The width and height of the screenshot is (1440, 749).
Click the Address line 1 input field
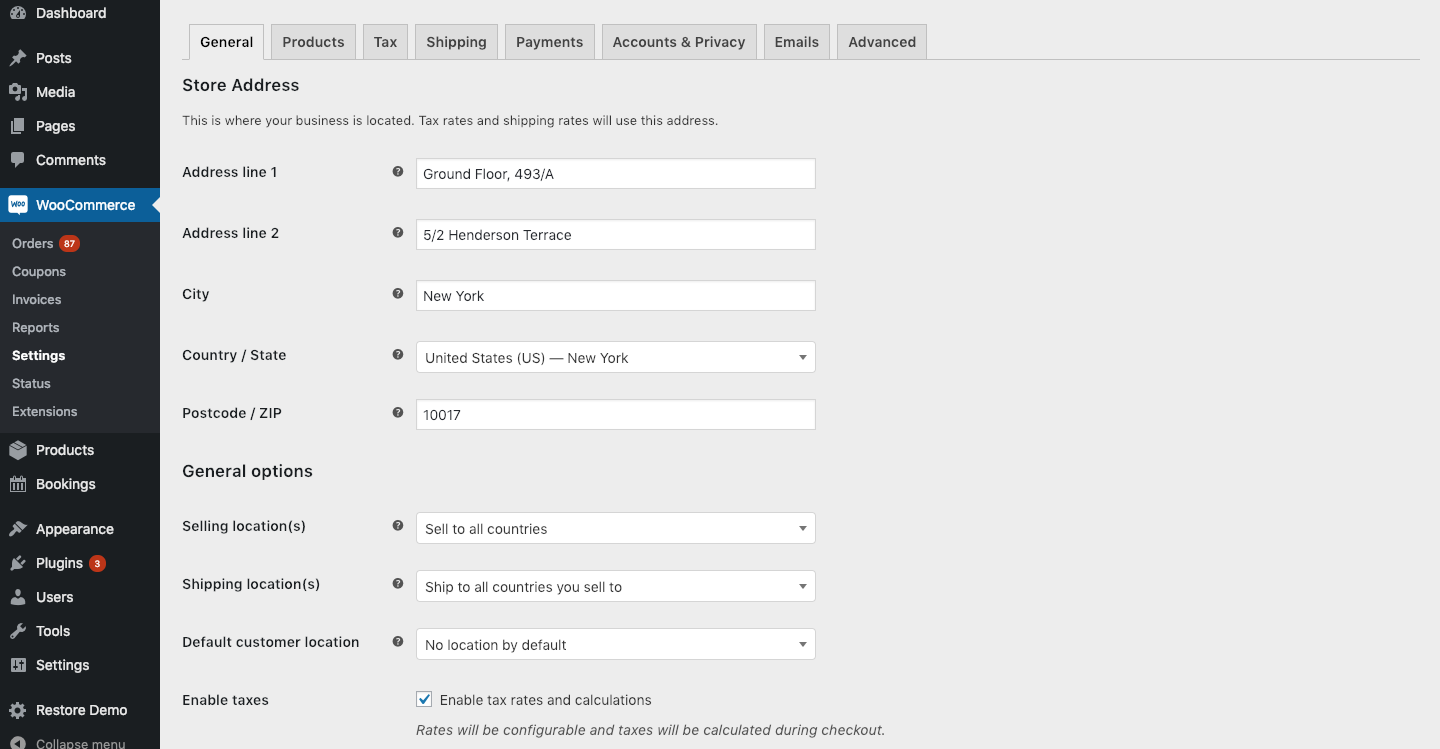tap(615, 173)
